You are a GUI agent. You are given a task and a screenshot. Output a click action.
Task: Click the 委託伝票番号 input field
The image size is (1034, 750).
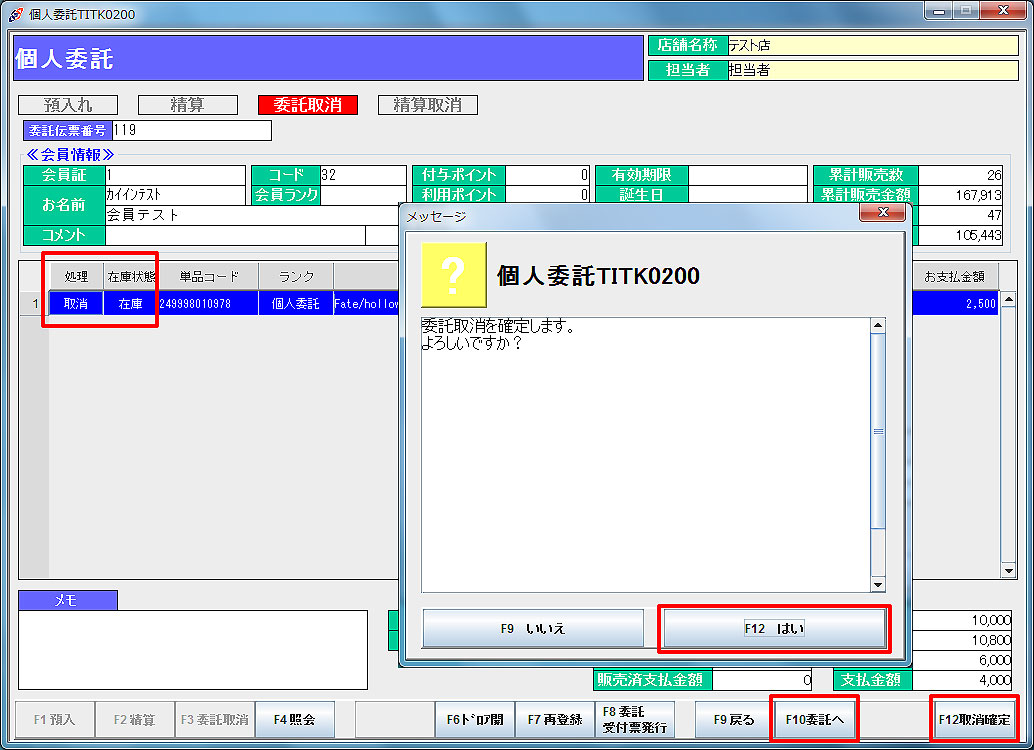pos(191,130)
